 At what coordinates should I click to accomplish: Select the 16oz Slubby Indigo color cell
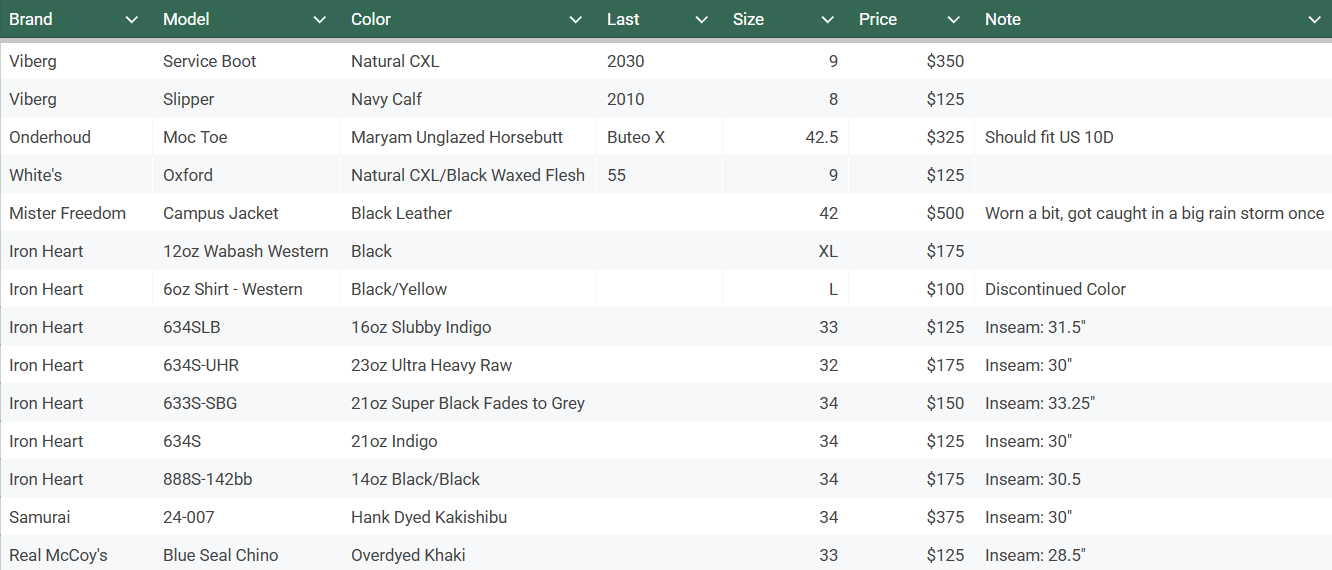click(468, 327)
